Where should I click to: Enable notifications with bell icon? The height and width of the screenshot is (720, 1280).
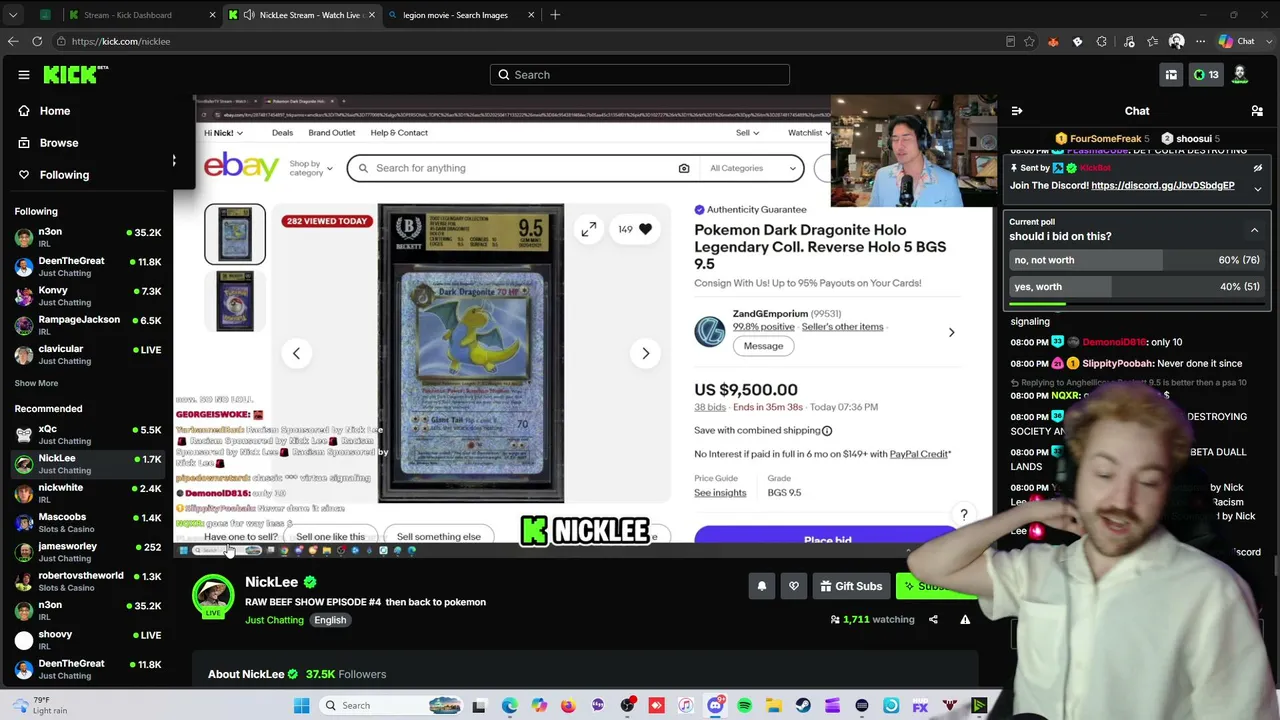[762, 586]
